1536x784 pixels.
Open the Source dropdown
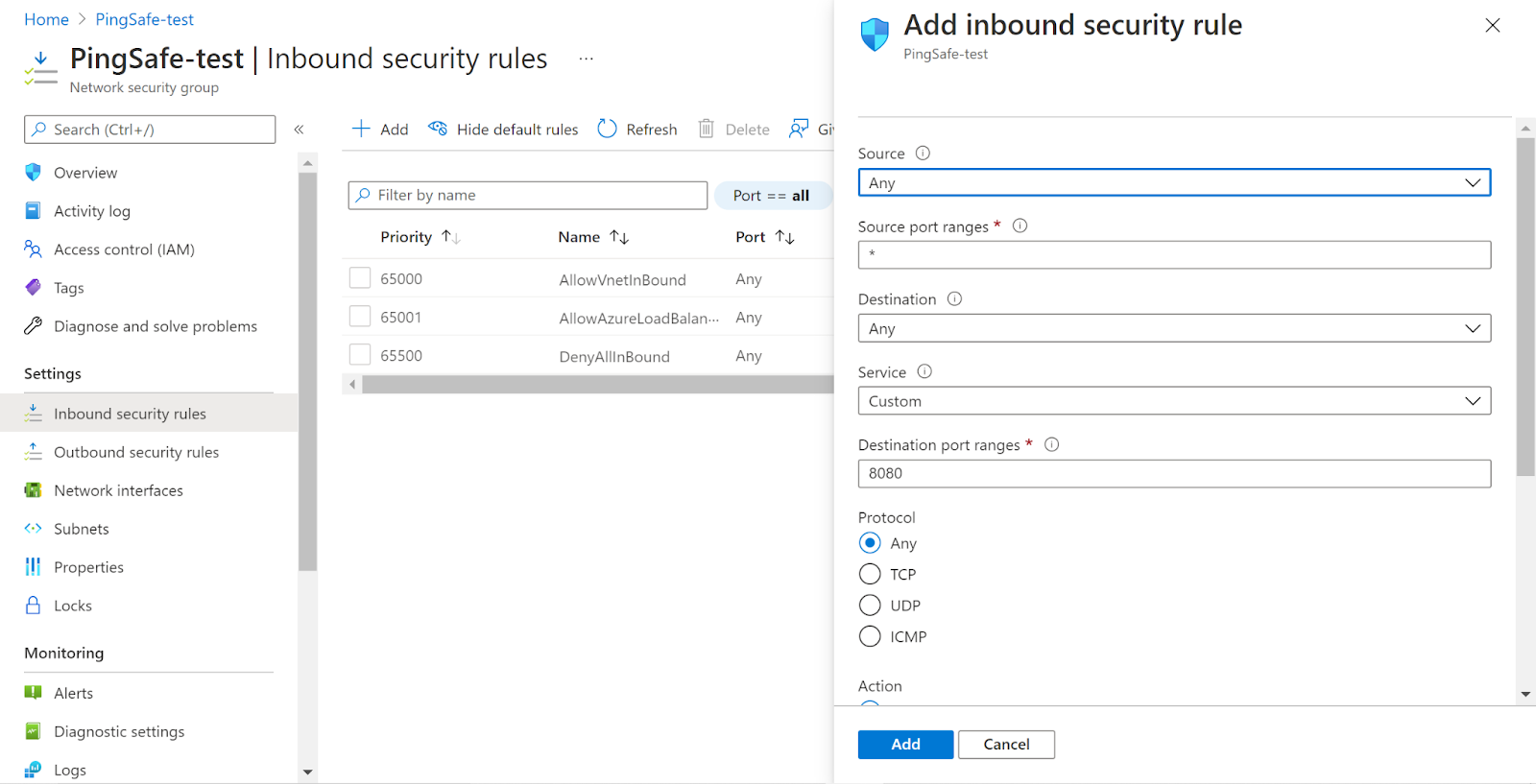pyautogui.click(x=1173, y=182)
